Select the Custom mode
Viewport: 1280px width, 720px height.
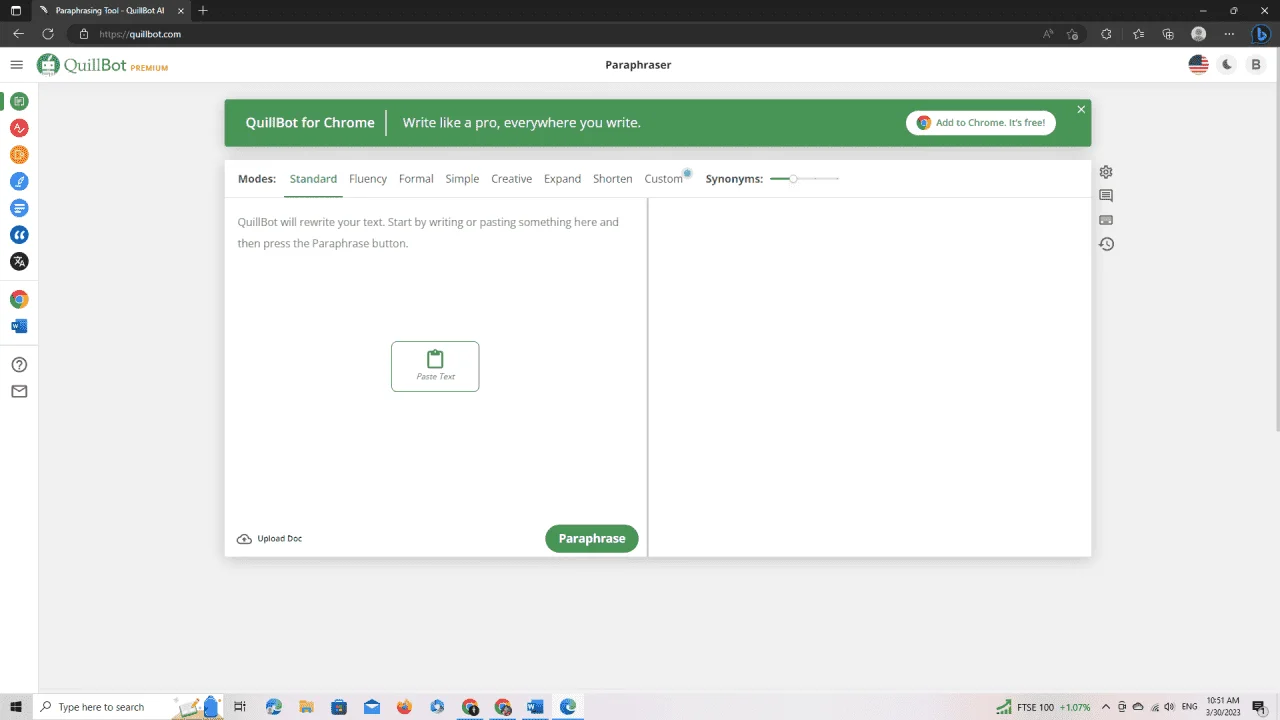(x=663, y=179)
